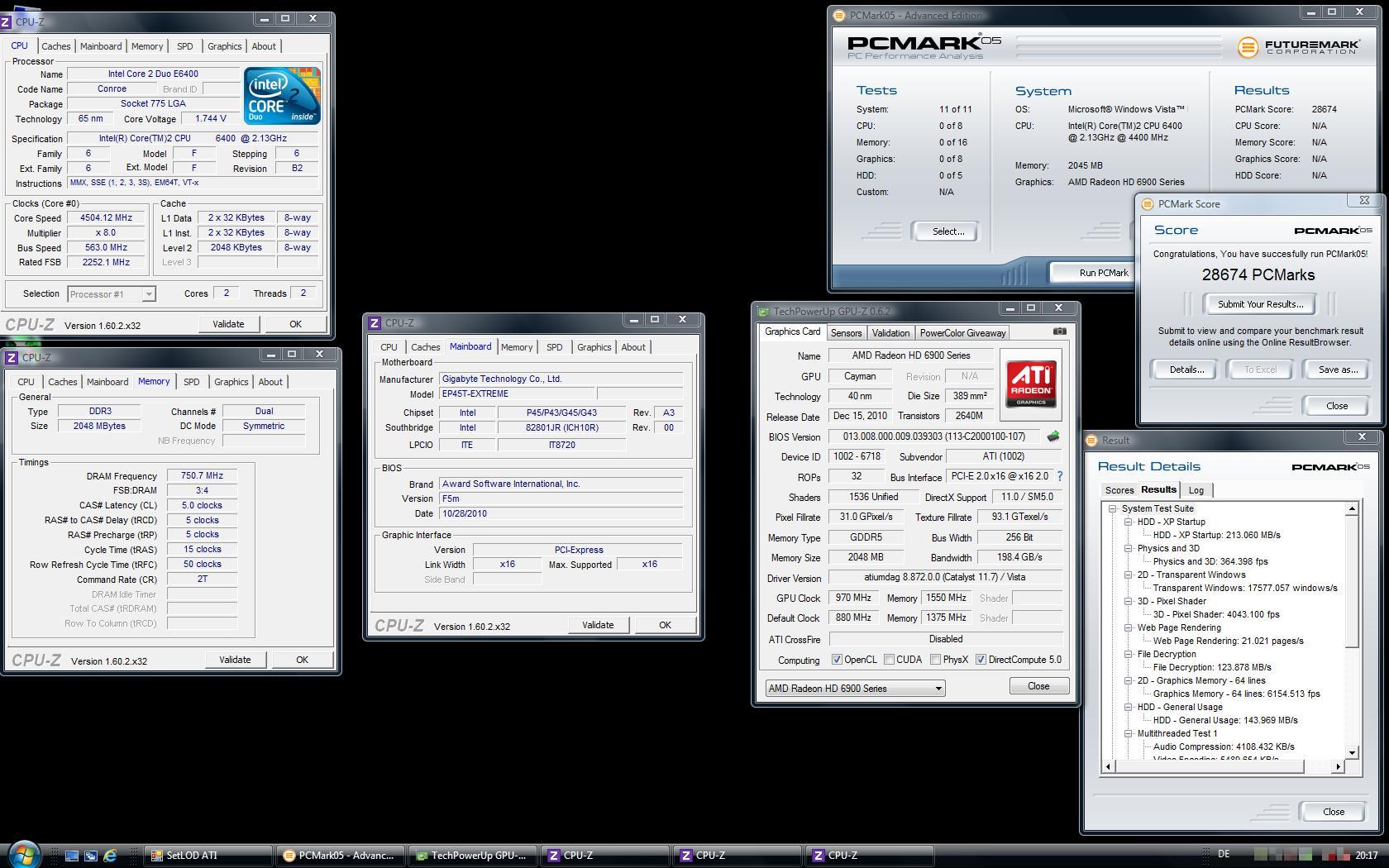Image resolution: width=1389 pixels, height=868 pixels.
Task: Click the Details... button
Action: click(x=1186, y=370)
